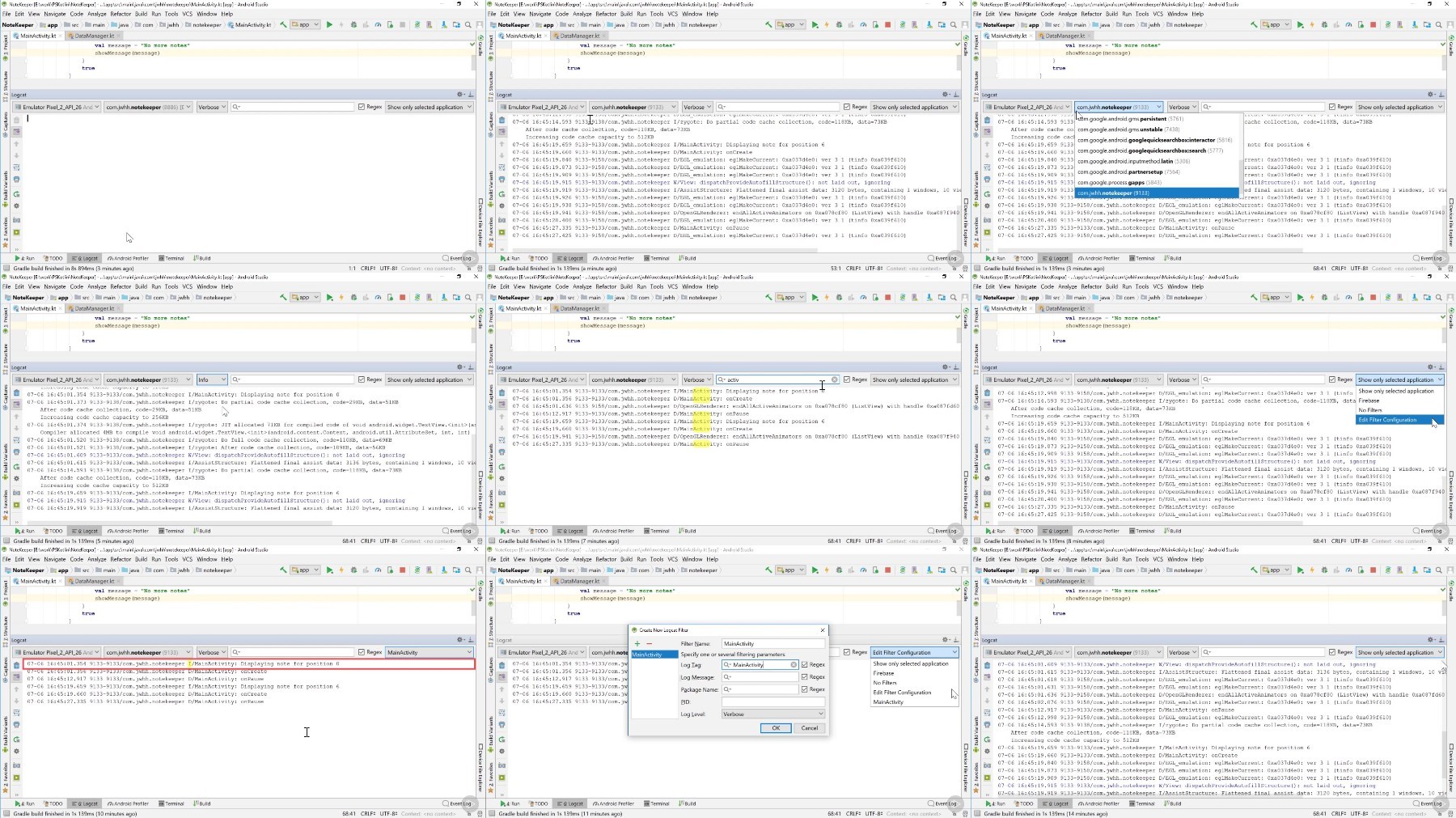Viewport: 1456px width, 818px height.
Task: Select MainActivity in the dialog's filter list
Action: pyautogui.click(x=654, y=655)
